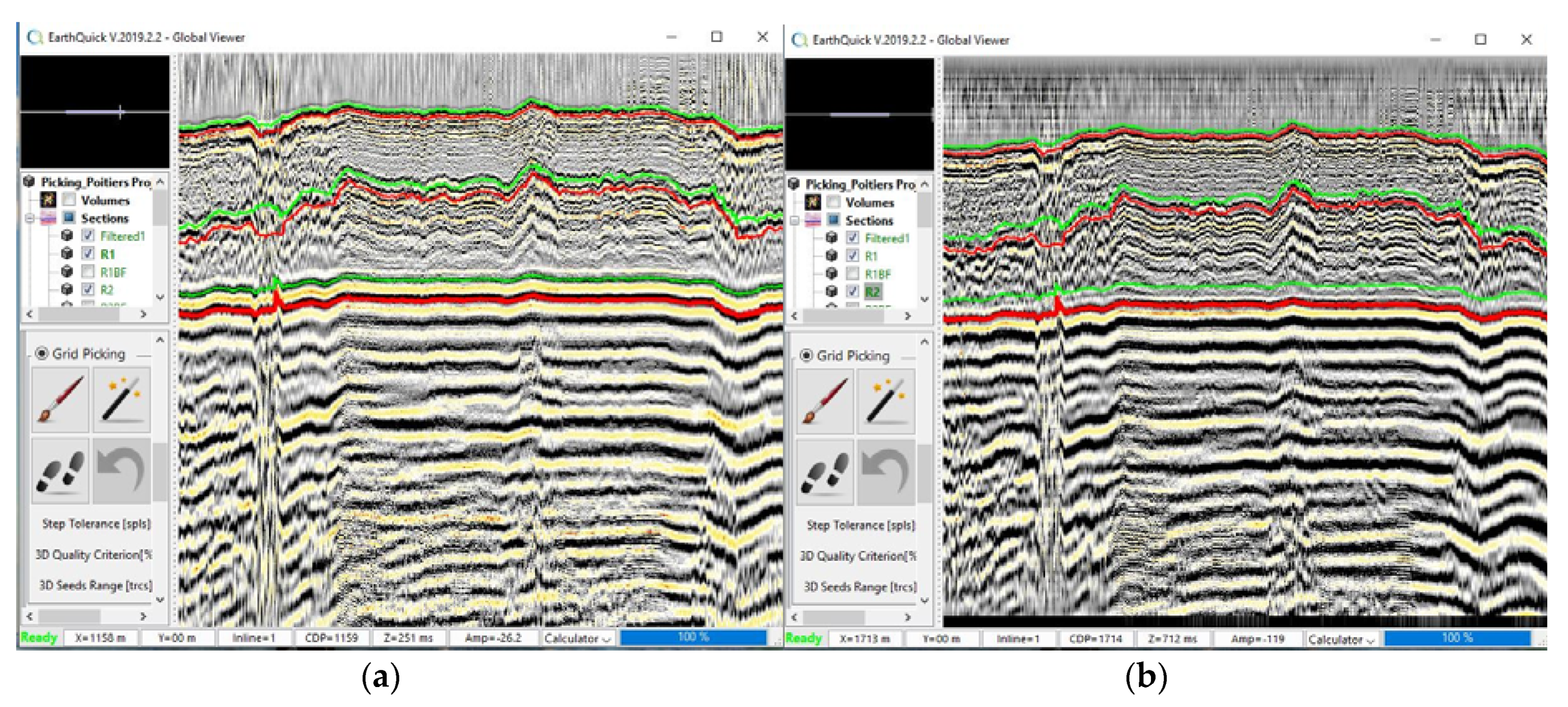Uncheck the Filtered1 section checkbox in left window

click(88, 236)
